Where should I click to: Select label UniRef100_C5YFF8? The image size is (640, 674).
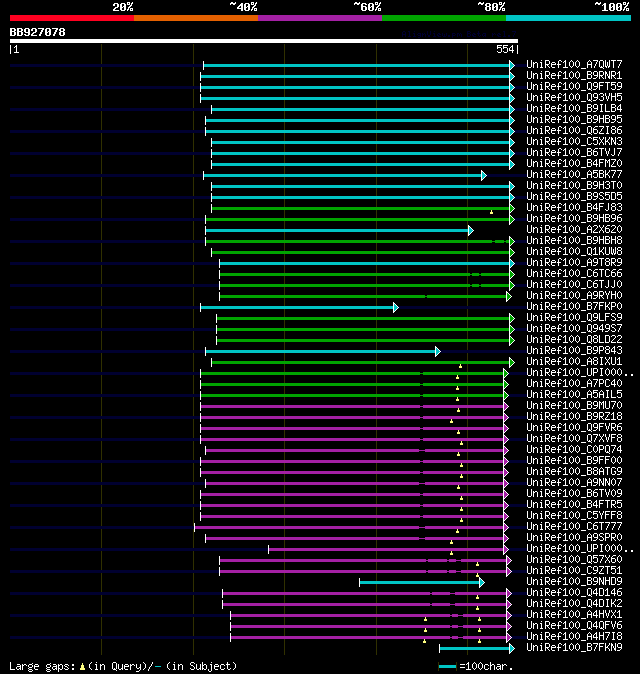click(574, 516)
